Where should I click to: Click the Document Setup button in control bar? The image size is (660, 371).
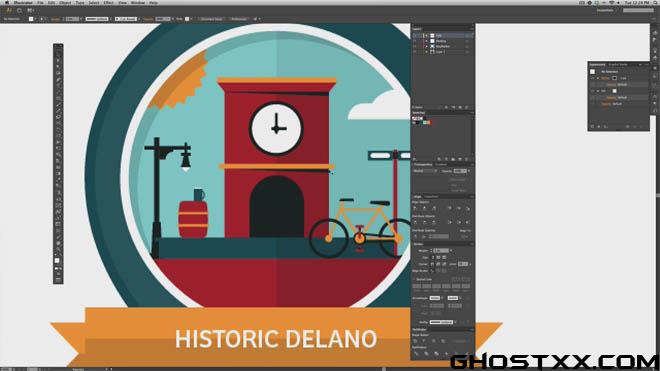(x=211, y=19)
